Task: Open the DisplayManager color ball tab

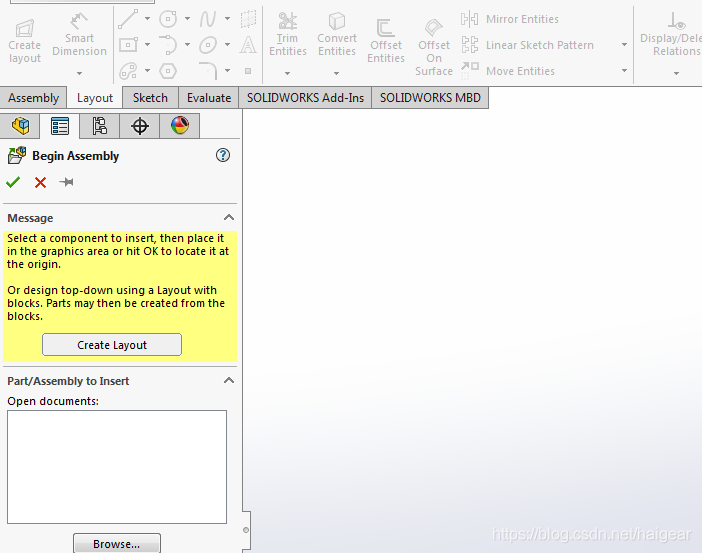Action: pyautogui.click(x=180, y=126)
